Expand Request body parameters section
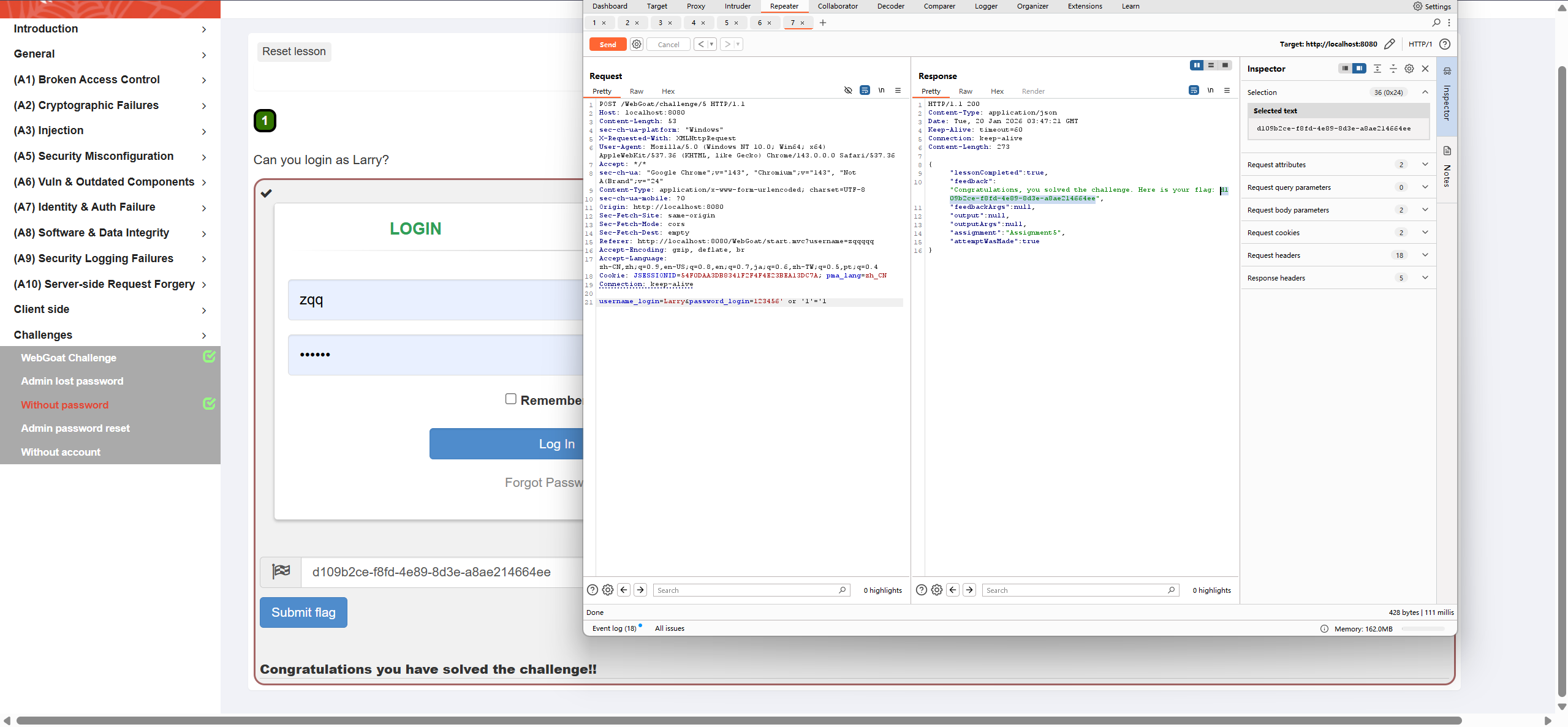The width and height of the screenshot is (1568, 727). (x=1425, y=210)
